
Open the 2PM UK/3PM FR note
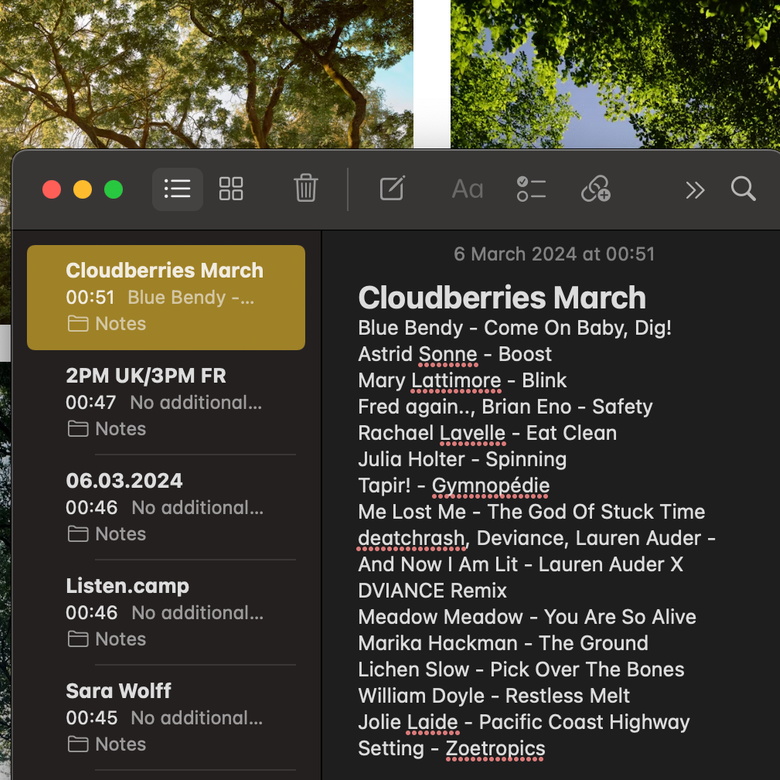tap(166, 402)
